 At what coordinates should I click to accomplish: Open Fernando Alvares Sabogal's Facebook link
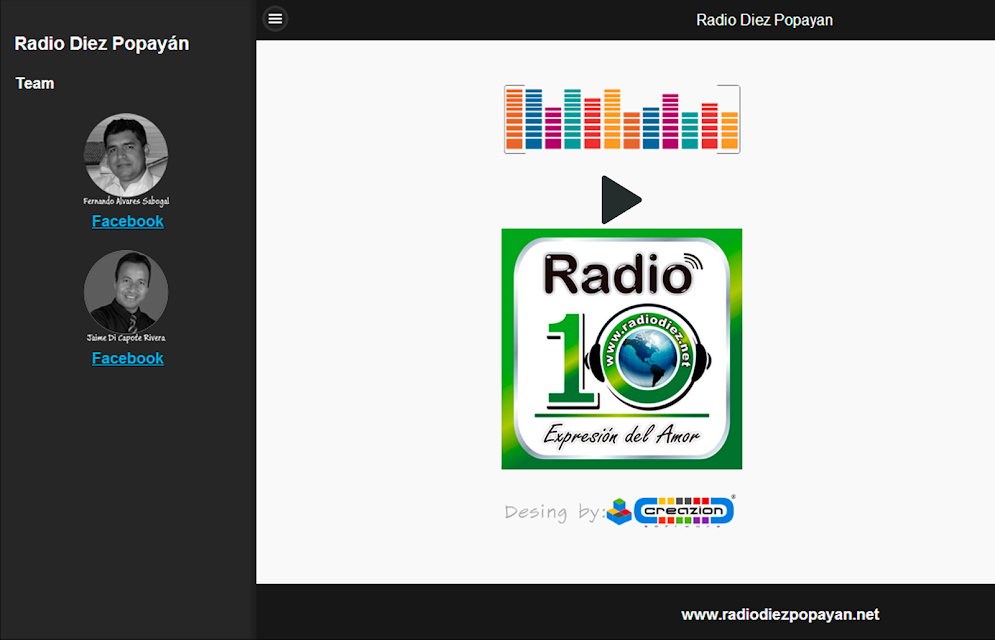128,221
